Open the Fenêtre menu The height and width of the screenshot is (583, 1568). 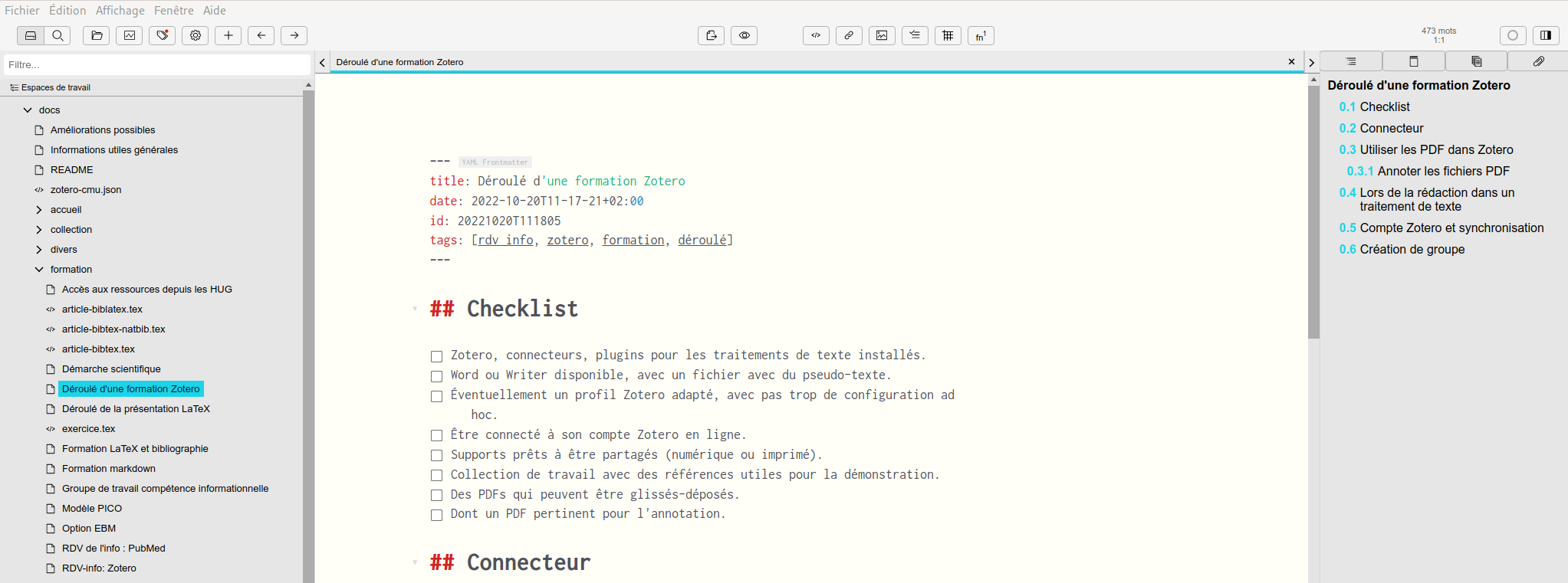[174, 10]
